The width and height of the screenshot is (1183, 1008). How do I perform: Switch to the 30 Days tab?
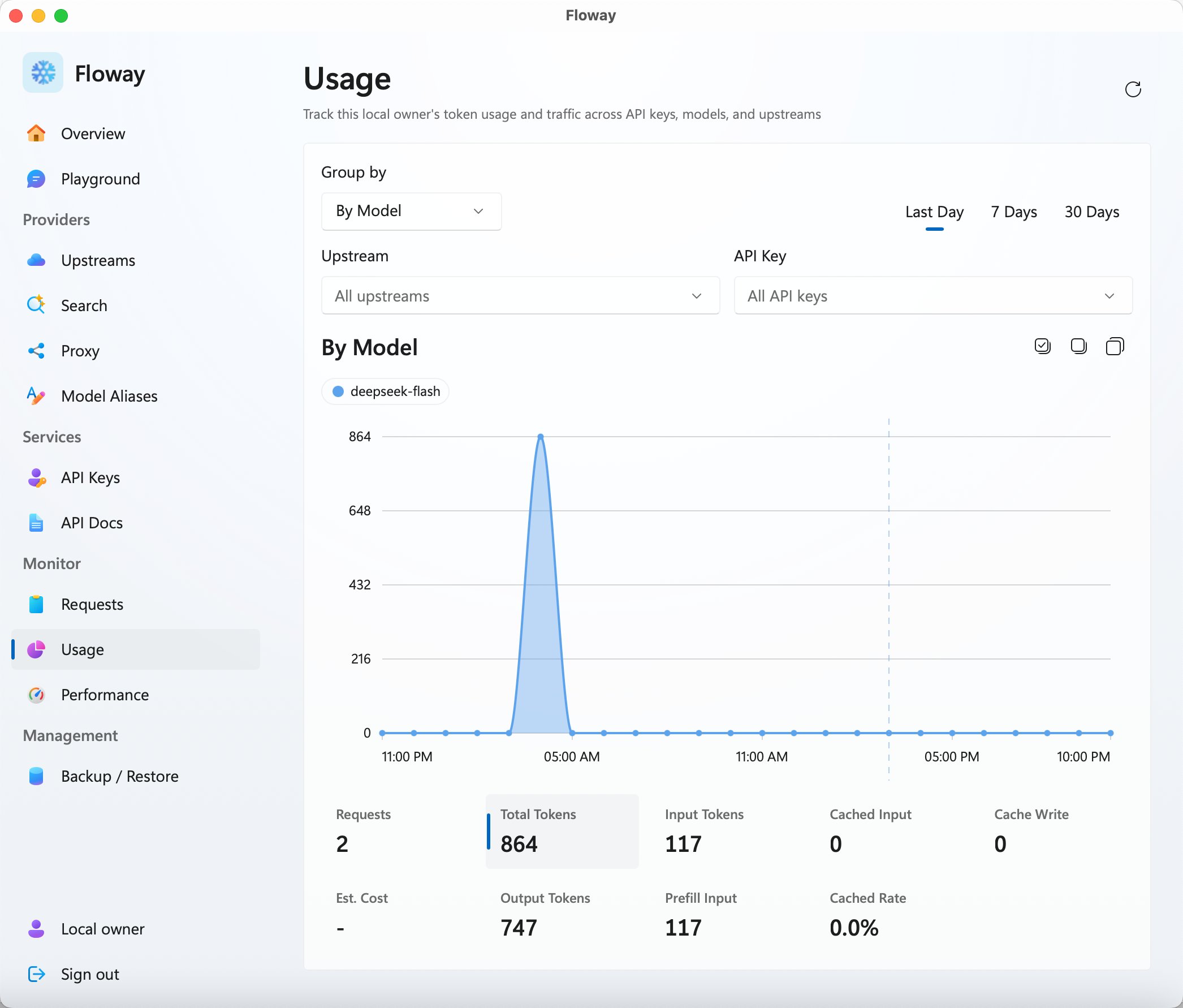(1091, 213)
